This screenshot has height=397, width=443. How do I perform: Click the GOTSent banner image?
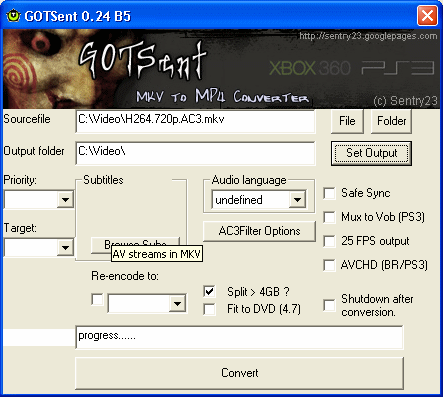[221, 69]
